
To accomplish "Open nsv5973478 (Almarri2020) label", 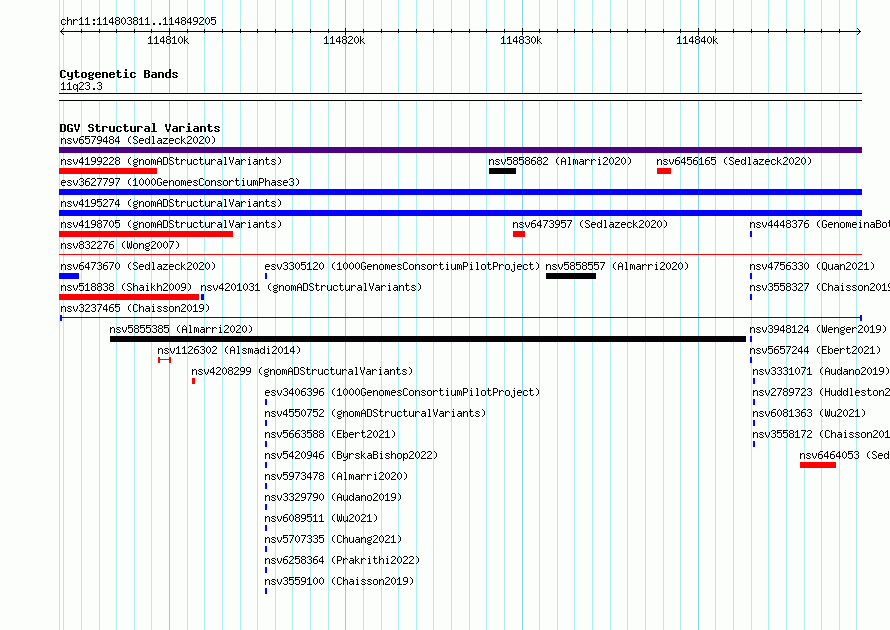I will 336,476.
